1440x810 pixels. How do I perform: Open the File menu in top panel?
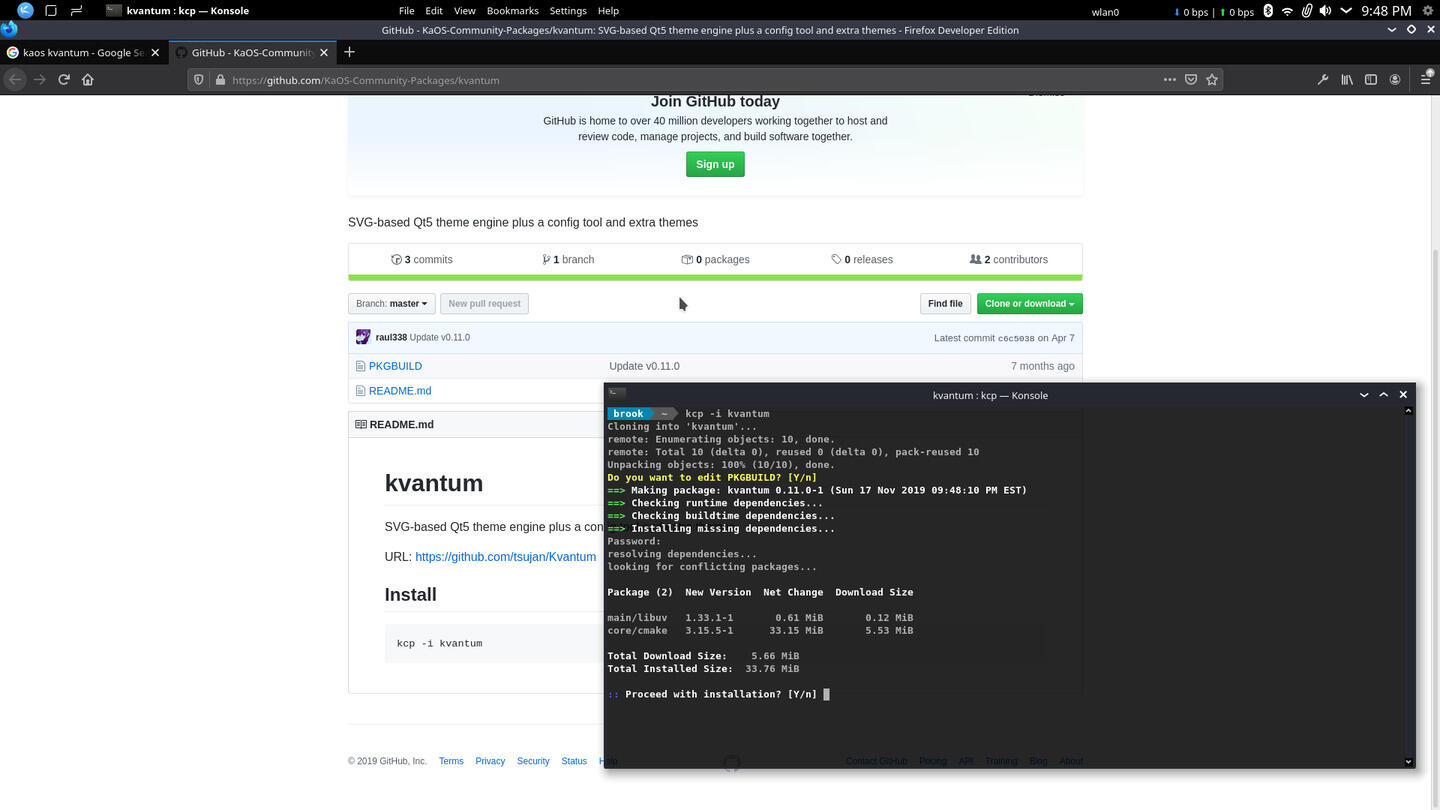tap(406, 11)
